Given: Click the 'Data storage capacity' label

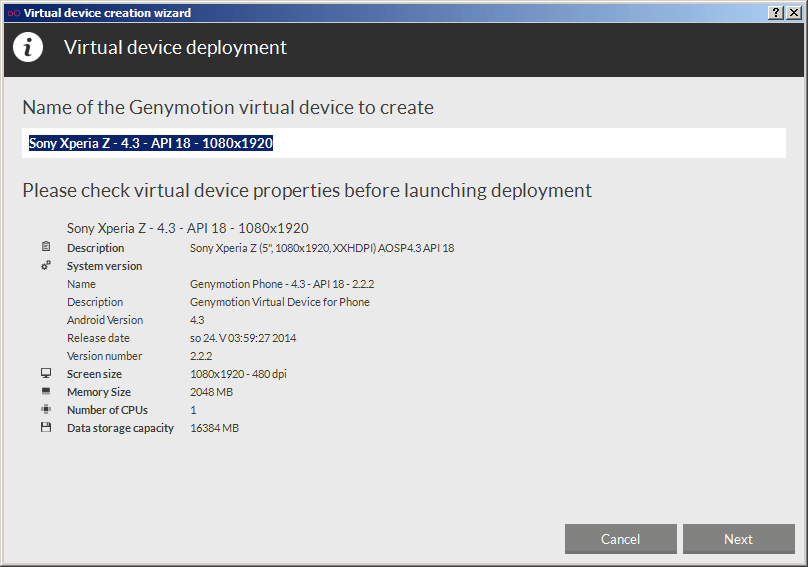Looking at the screenshot, I should (121, 428).
